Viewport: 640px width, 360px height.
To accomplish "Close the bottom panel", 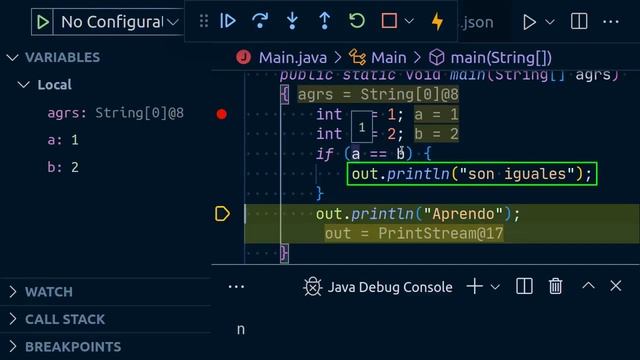I will pos(616,286).
